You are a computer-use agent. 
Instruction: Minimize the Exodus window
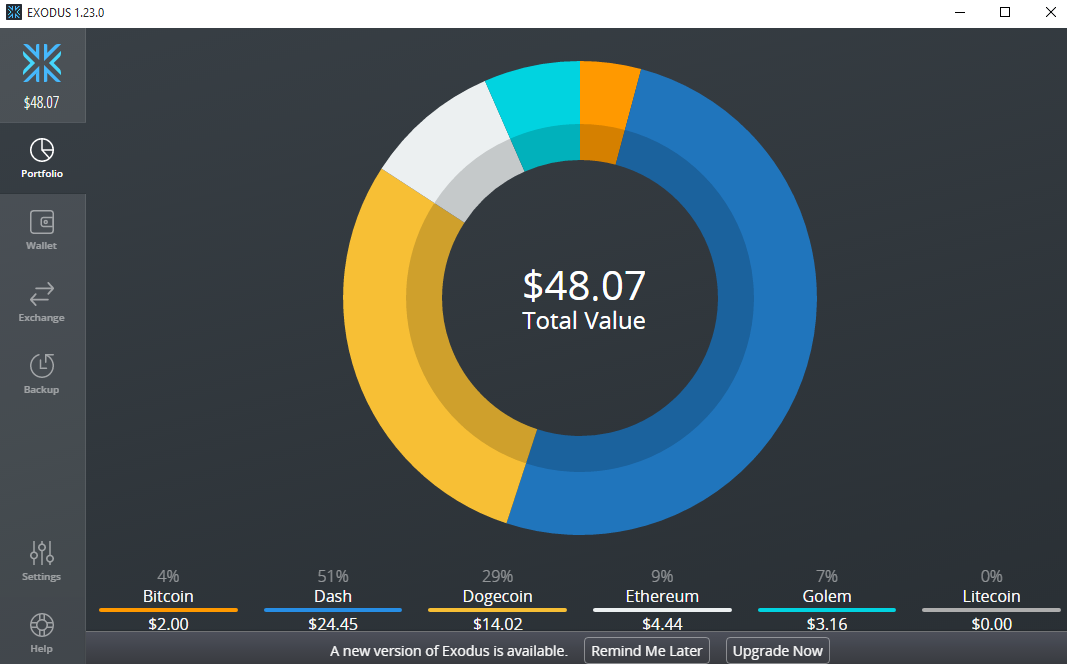960,12
